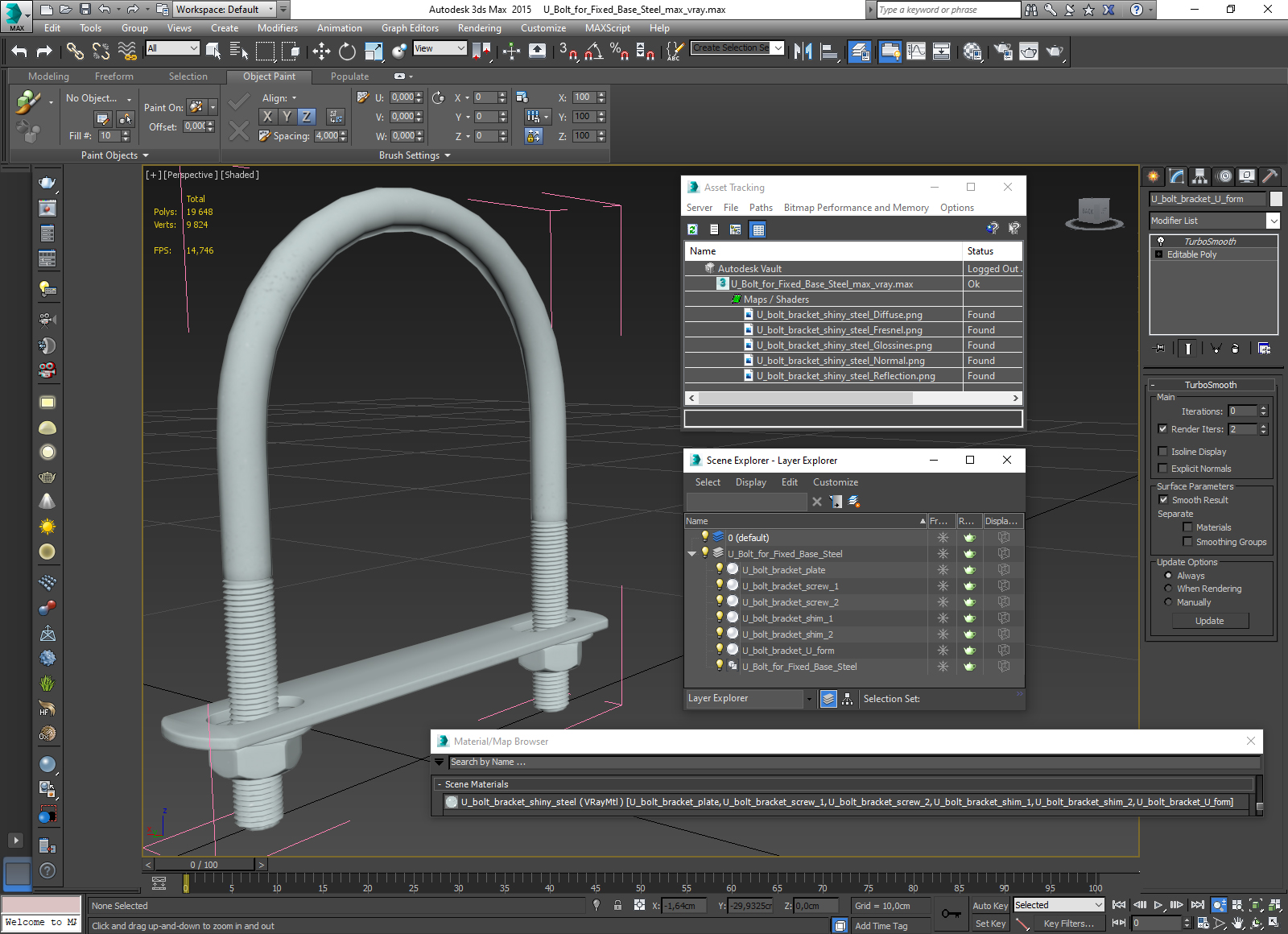
Task: Select the Link tool icon
Action: (75, 52)
